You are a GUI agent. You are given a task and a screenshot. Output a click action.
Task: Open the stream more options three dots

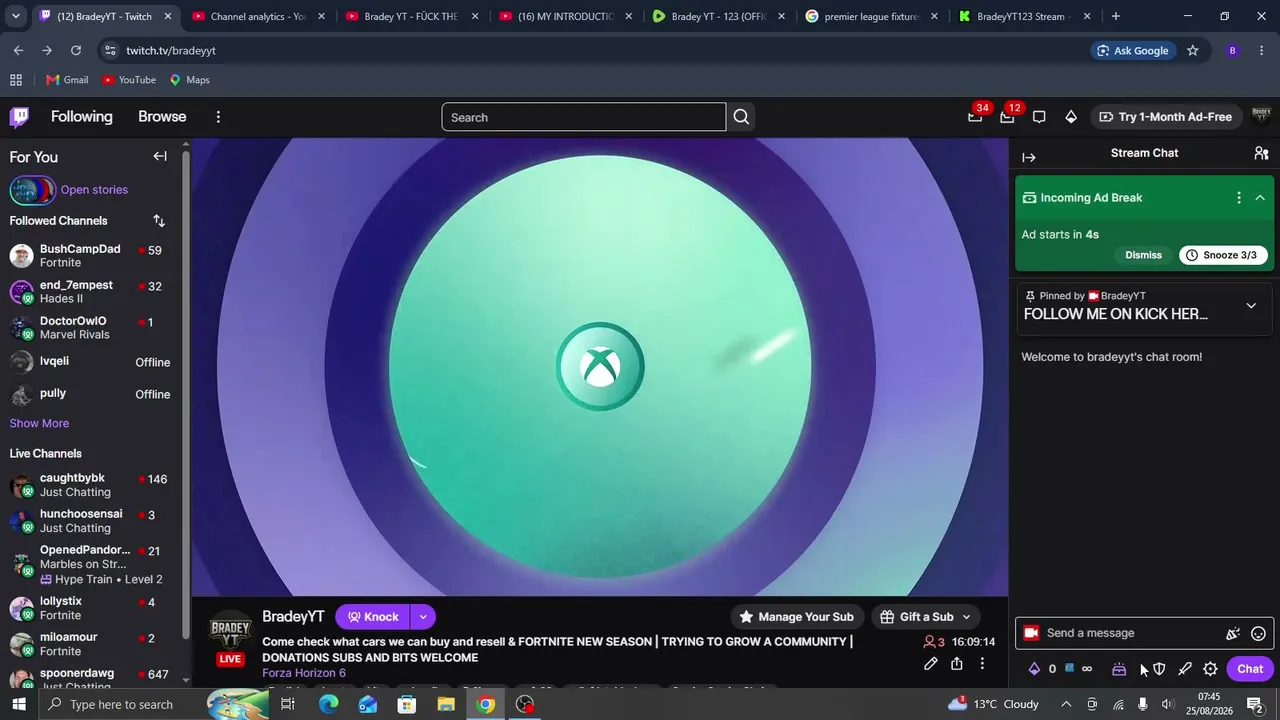click(x=982, y=664)
